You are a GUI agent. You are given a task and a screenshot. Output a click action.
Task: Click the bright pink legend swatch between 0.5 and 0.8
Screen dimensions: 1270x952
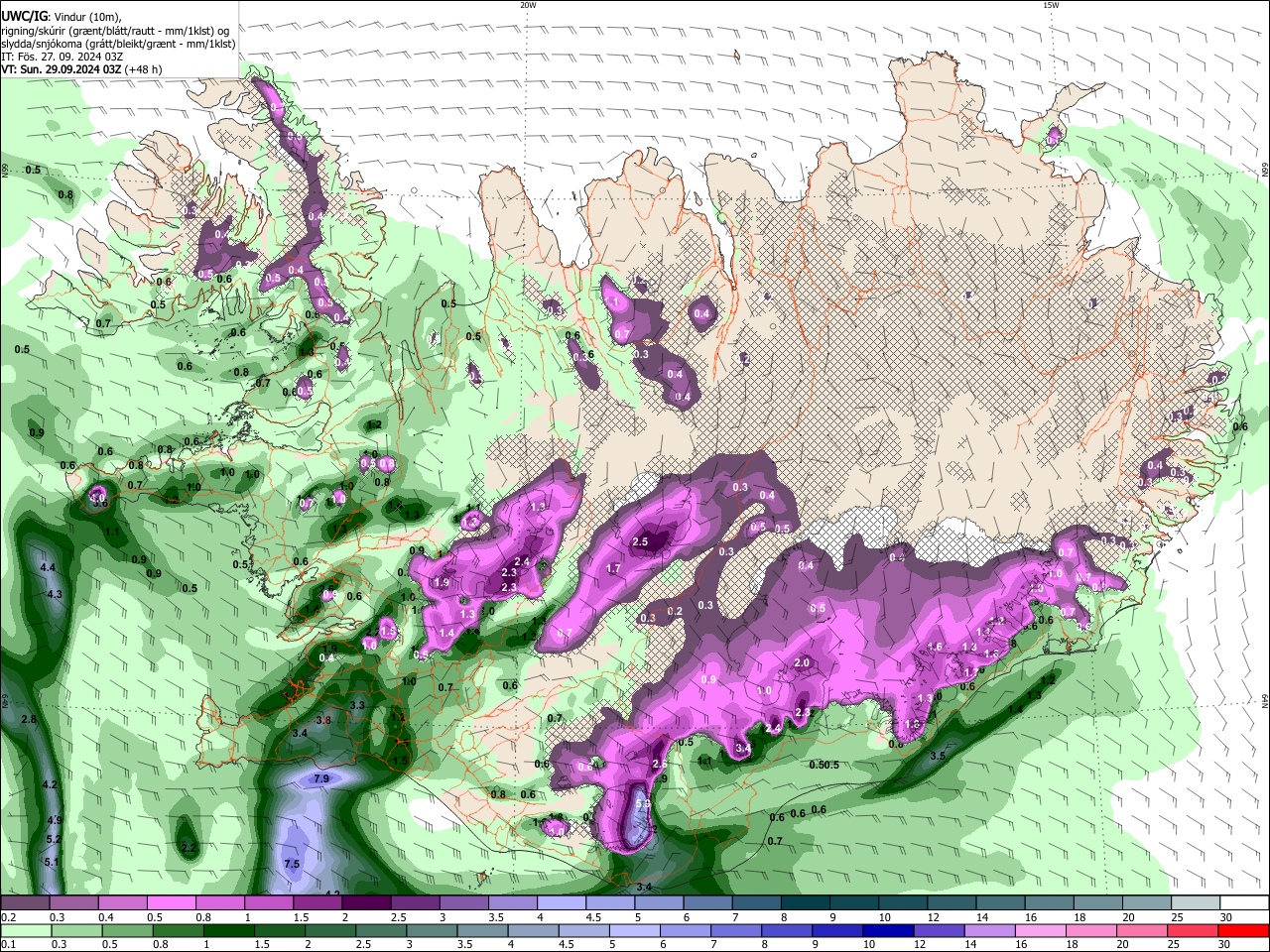coord(171,903)
